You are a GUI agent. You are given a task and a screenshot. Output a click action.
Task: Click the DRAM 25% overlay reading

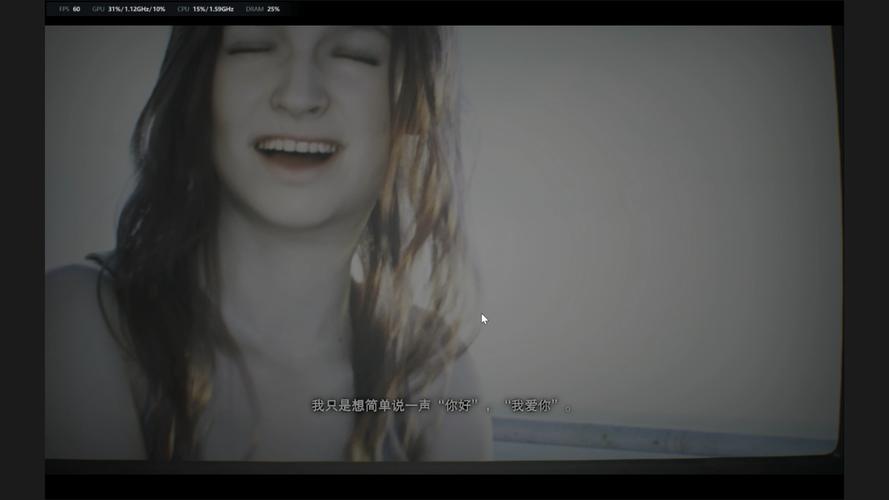pos(263,9)
